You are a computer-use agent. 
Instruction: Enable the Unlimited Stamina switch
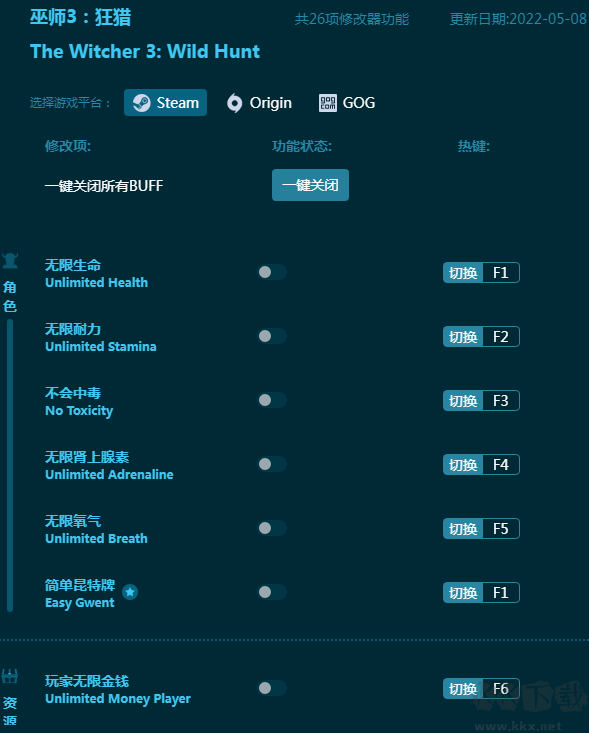[273, 336]
